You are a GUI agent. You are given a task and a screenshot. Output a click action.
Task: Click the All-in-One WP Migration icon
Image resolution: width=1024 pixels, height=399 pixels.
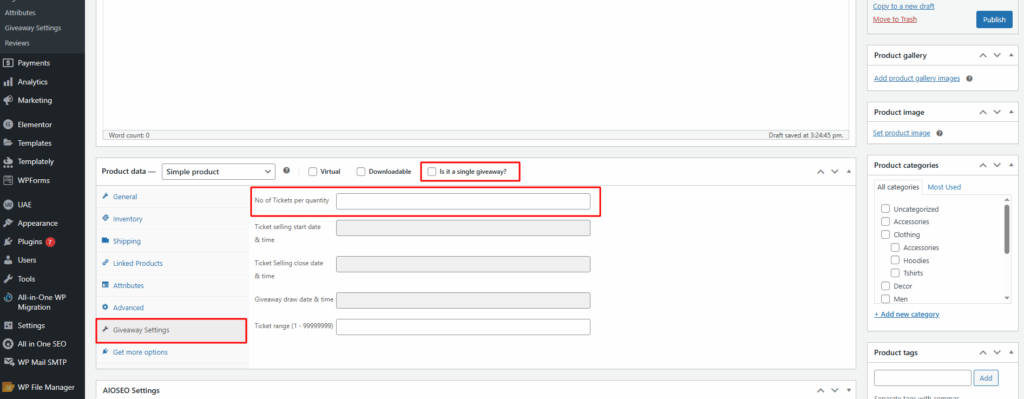8,297
